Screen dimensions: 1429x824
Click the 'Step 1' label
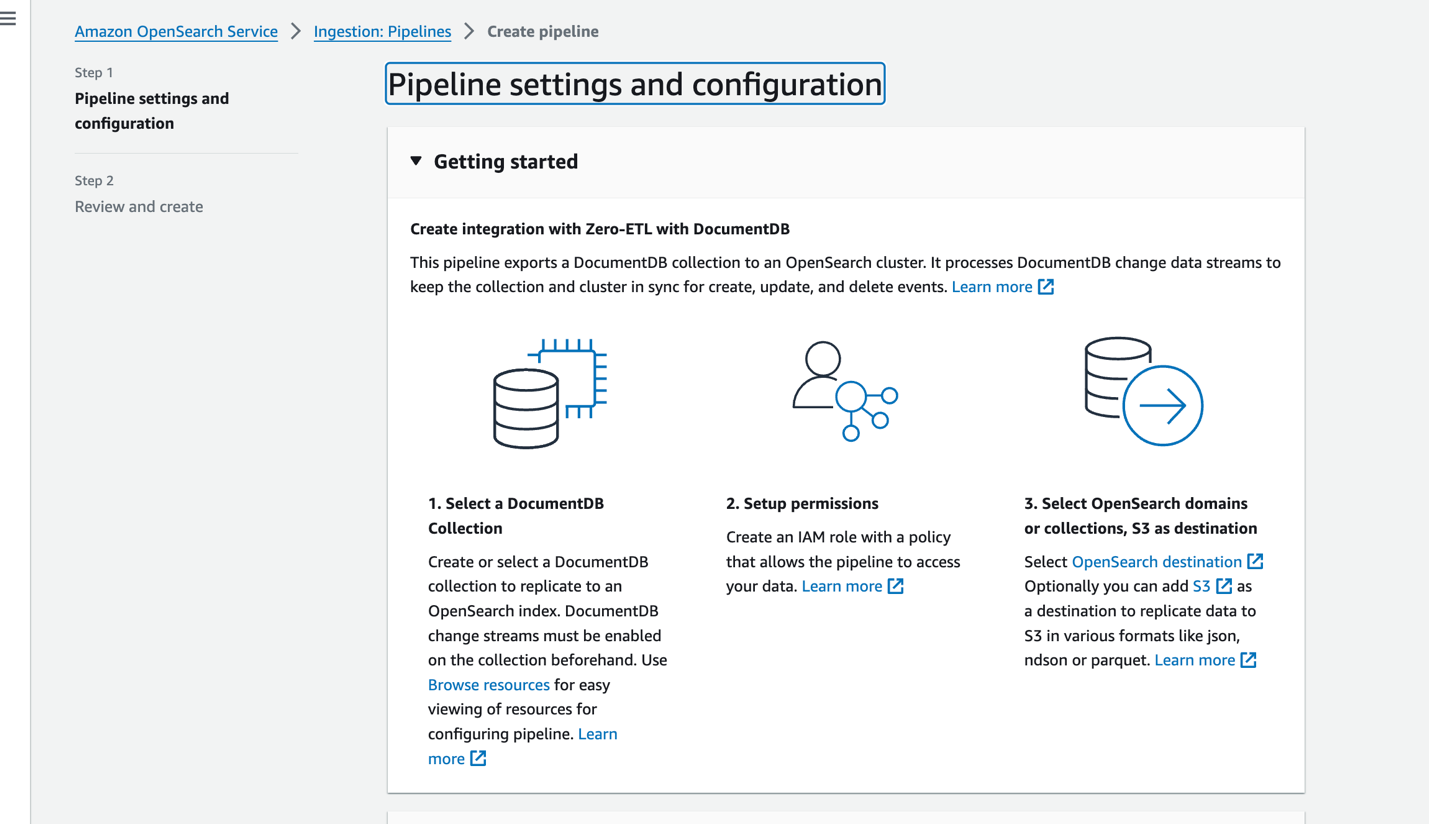[94, 73]
